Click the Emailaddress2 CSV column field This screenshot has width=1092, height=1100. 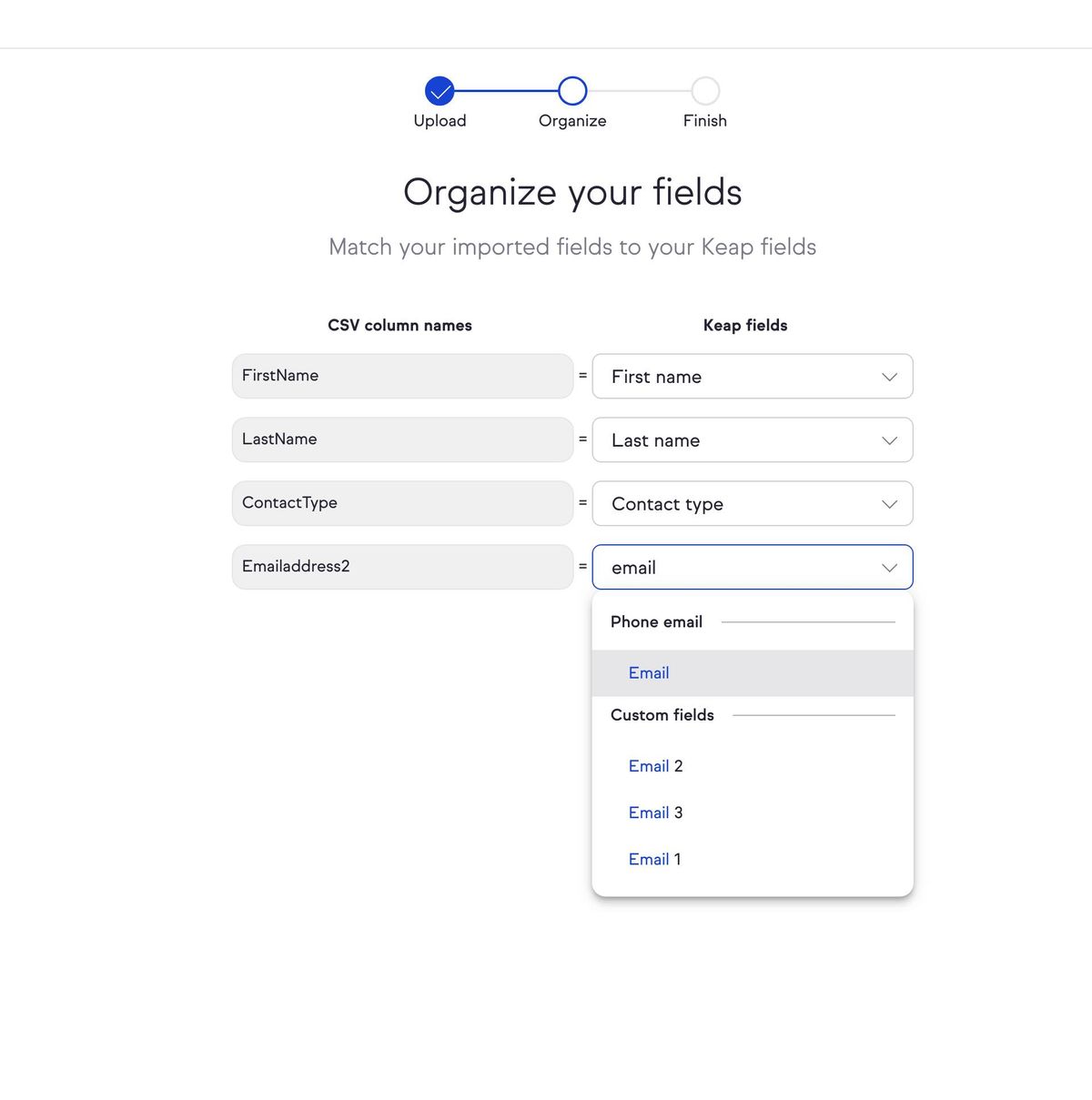click(403, 567)
